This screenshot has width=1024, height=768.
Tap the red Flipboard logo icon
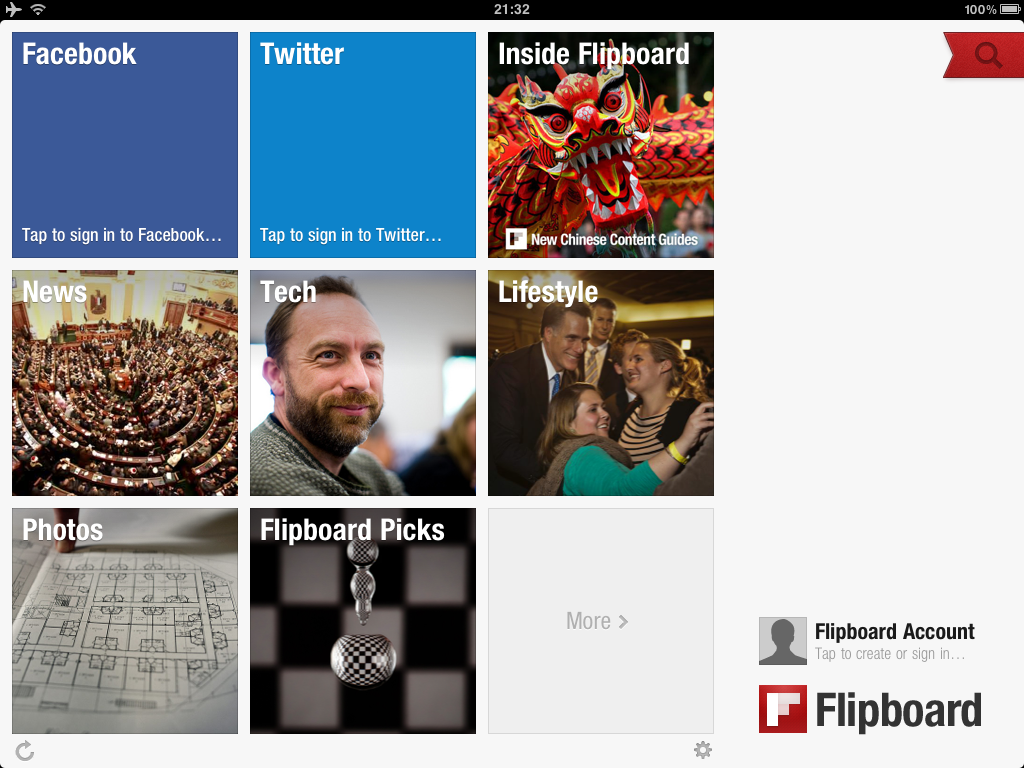click(x=783, y=709)
